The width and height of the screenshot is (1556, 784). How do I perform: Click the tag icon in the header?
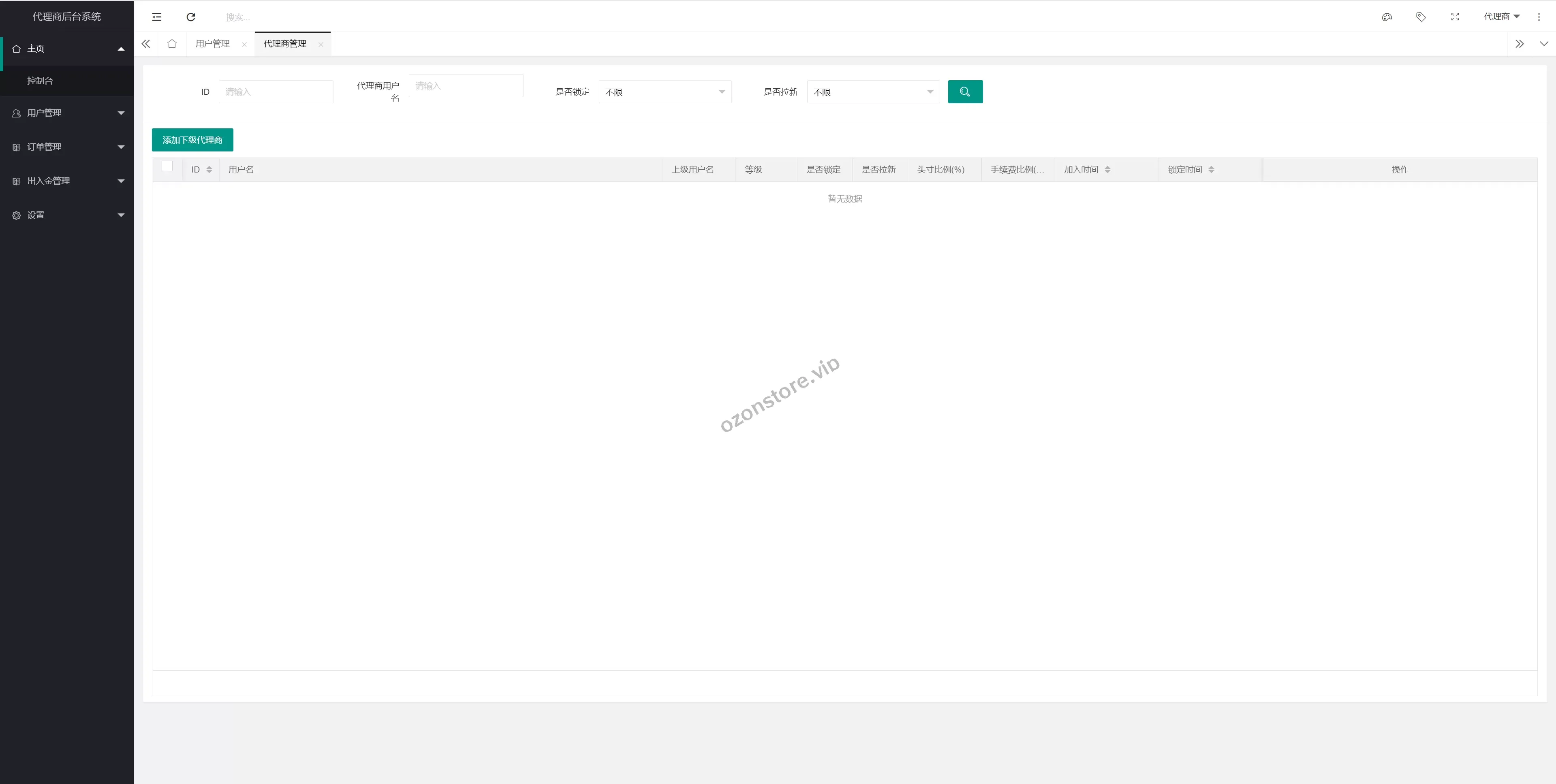pyautogui.click(x=1421, y=17)
